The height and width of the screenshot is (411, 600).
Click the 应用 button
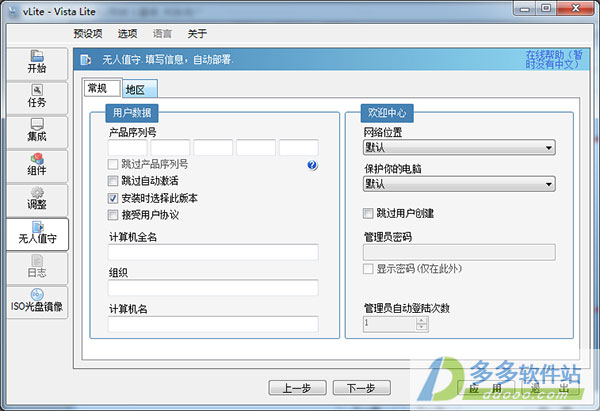click(x=486, y=388)
